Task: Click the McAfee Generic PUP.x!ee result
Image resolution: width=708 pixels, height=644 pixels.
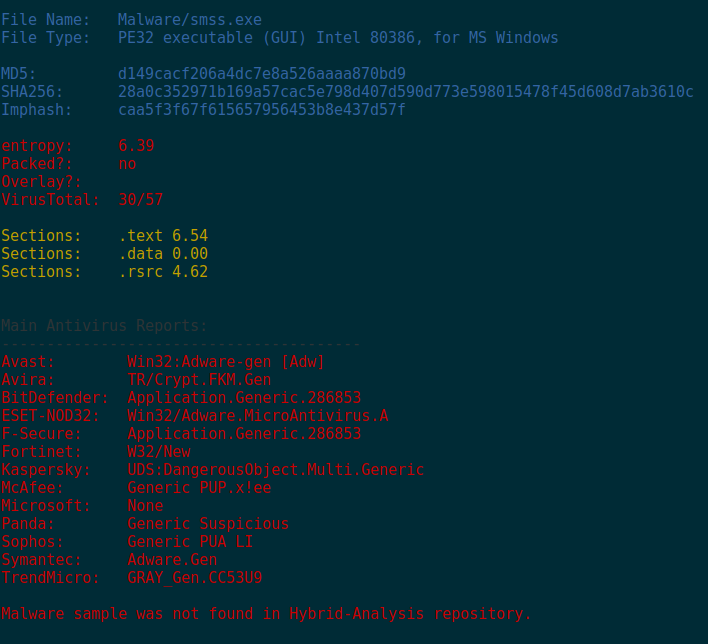Action: click(x=199, y=488)
